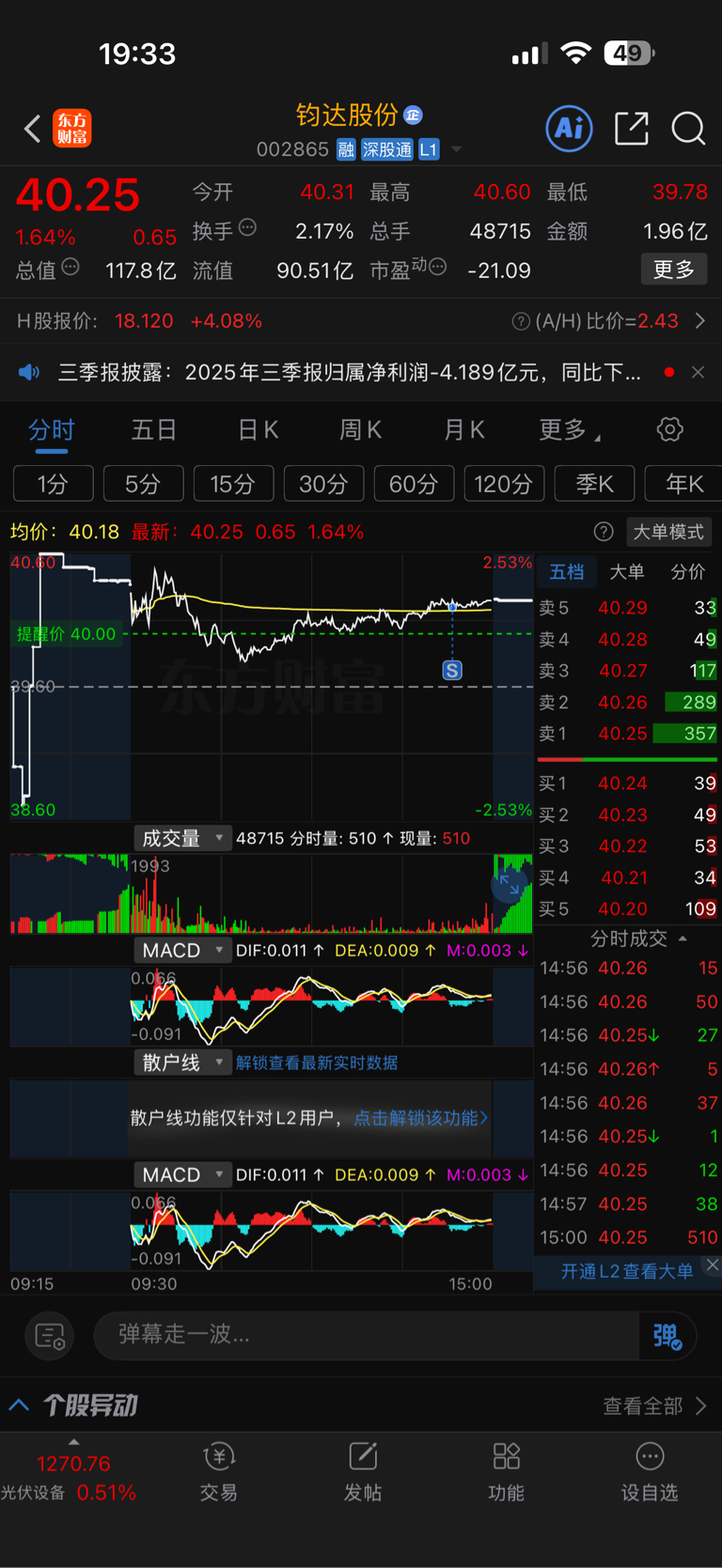Tap the share export icon
722x1568 pixels.
[x=632, y=128]
